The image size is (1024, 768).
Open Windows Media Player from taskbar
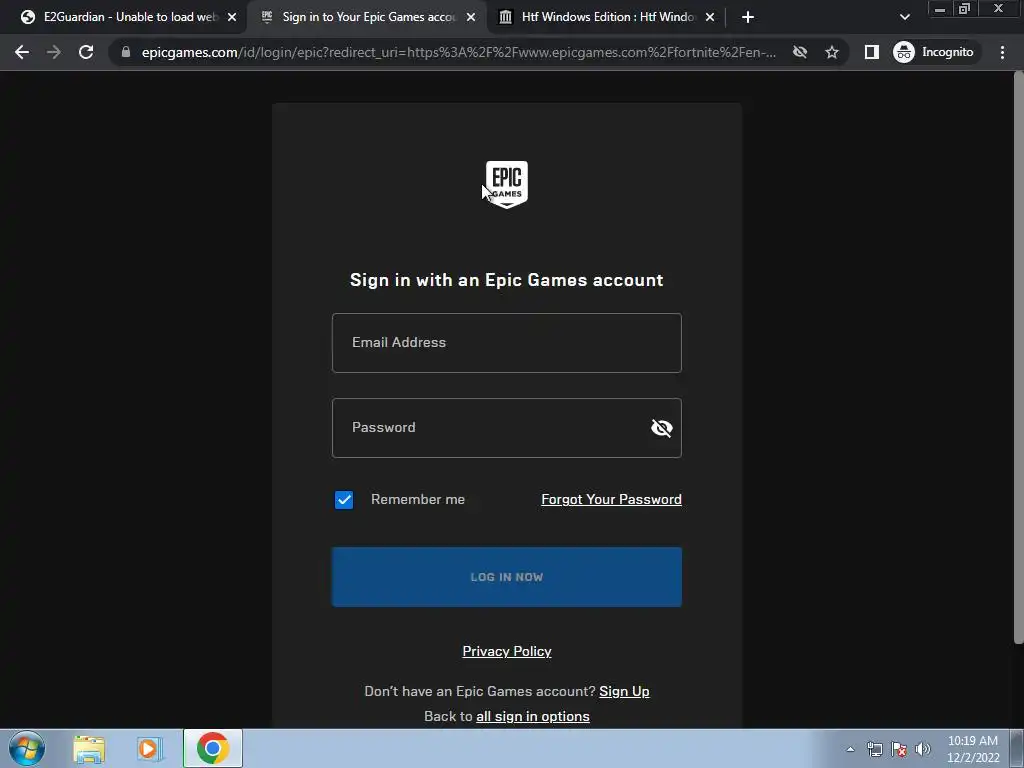tap(150, 748)
